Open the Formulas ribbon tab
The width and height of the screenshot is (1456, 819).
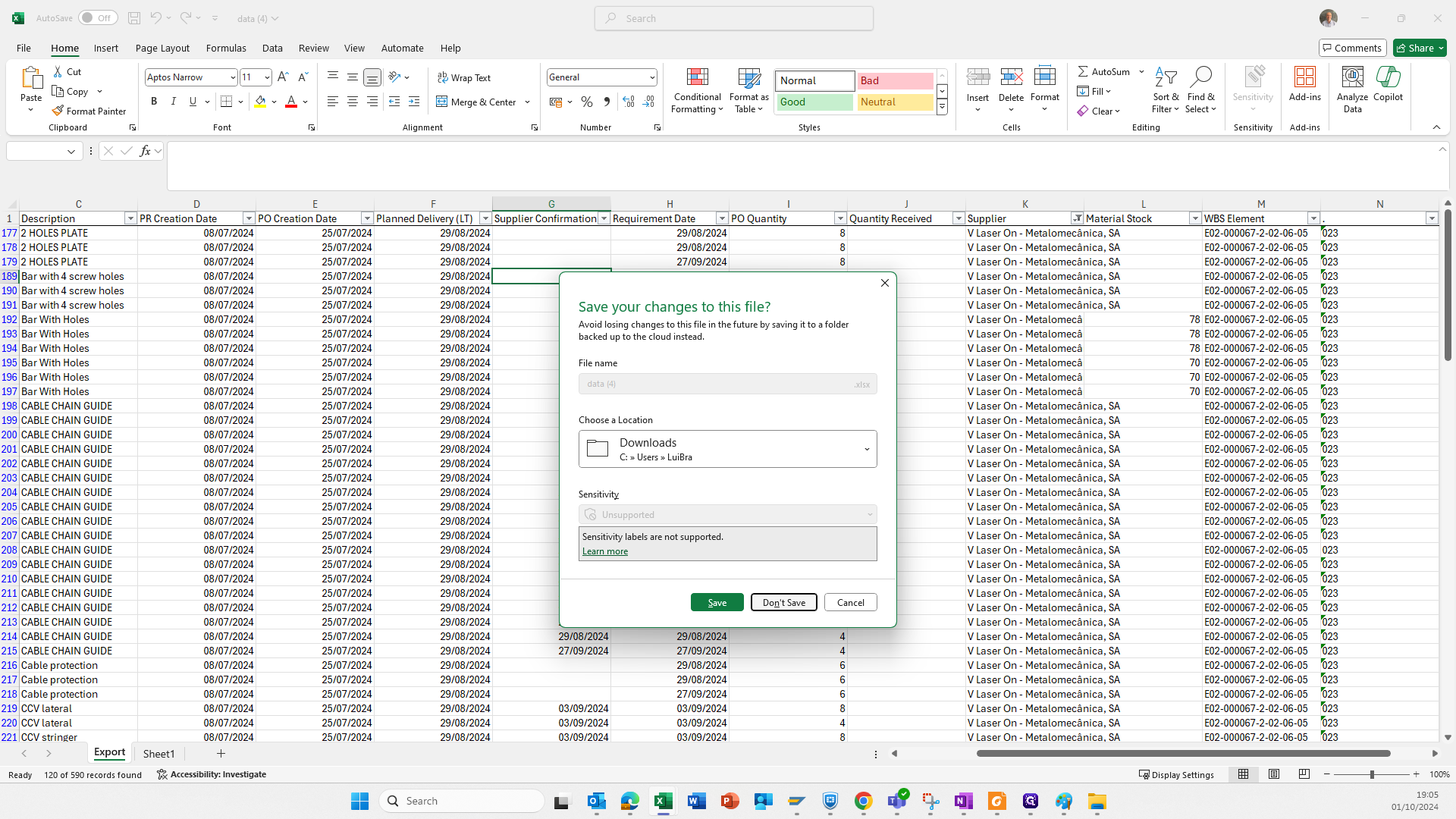click(x=226, y=48)
